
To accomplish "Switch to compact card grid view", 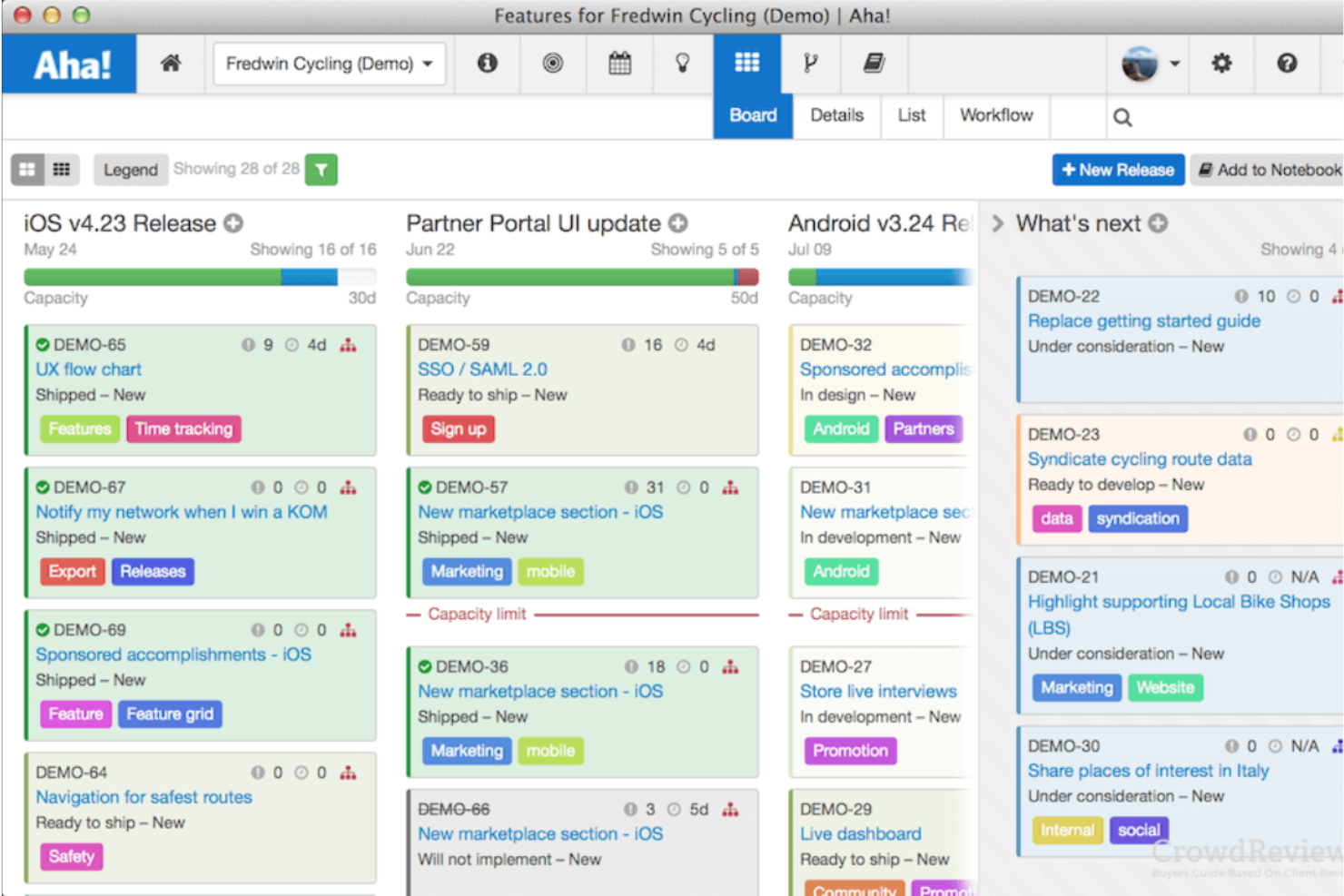I will point(62,169).
